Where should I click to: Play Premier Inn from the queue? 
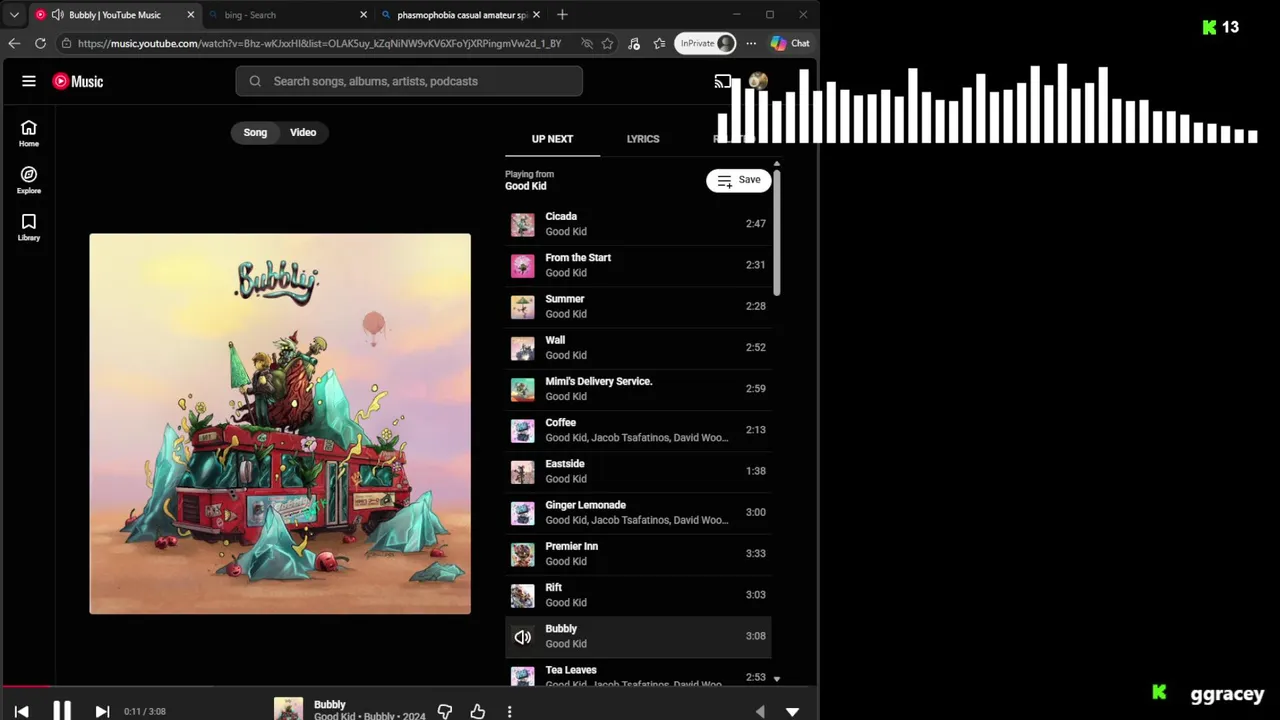(x=638, y=553)
